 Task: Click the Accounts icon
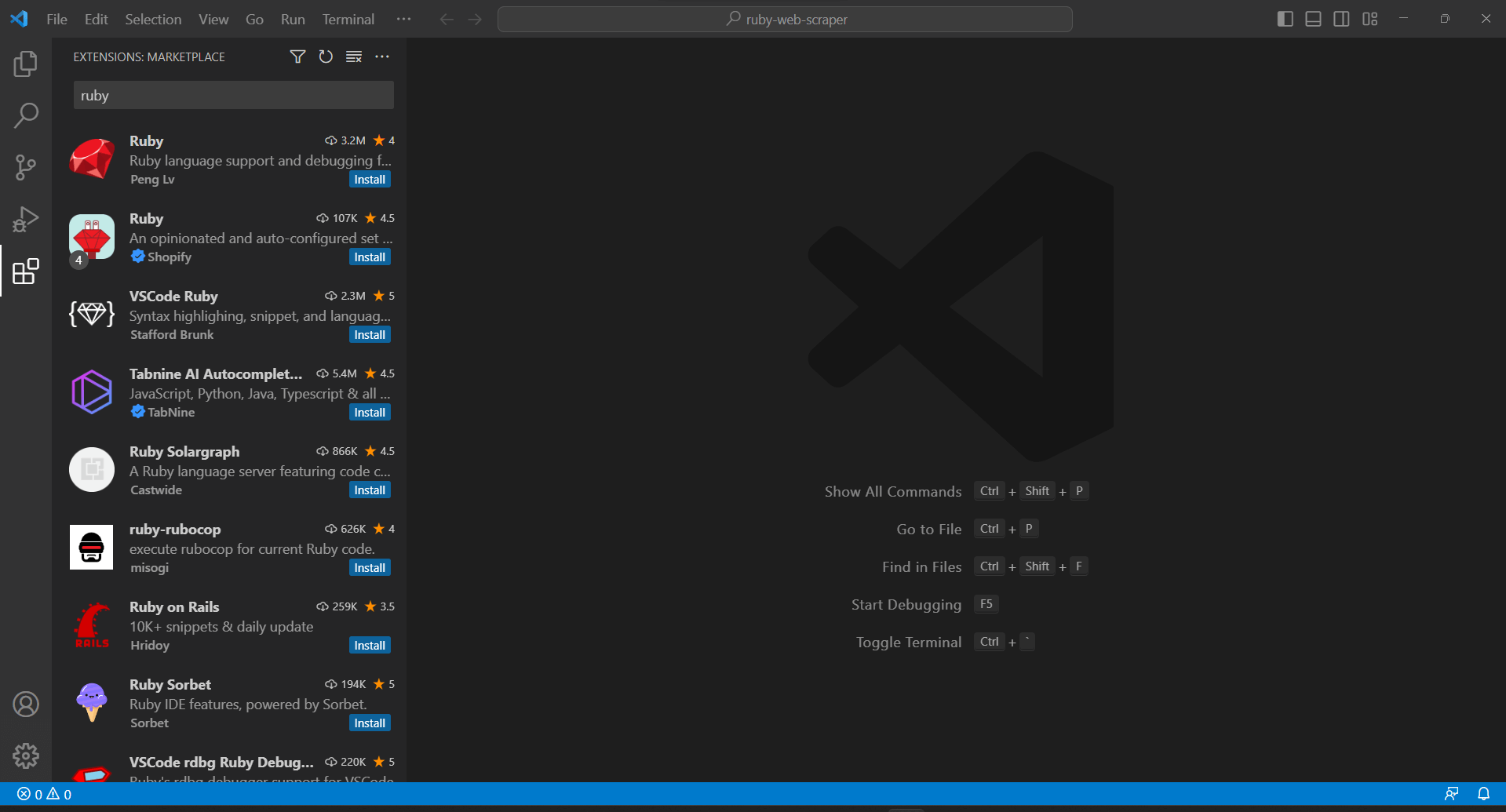(x=26, y=705)
